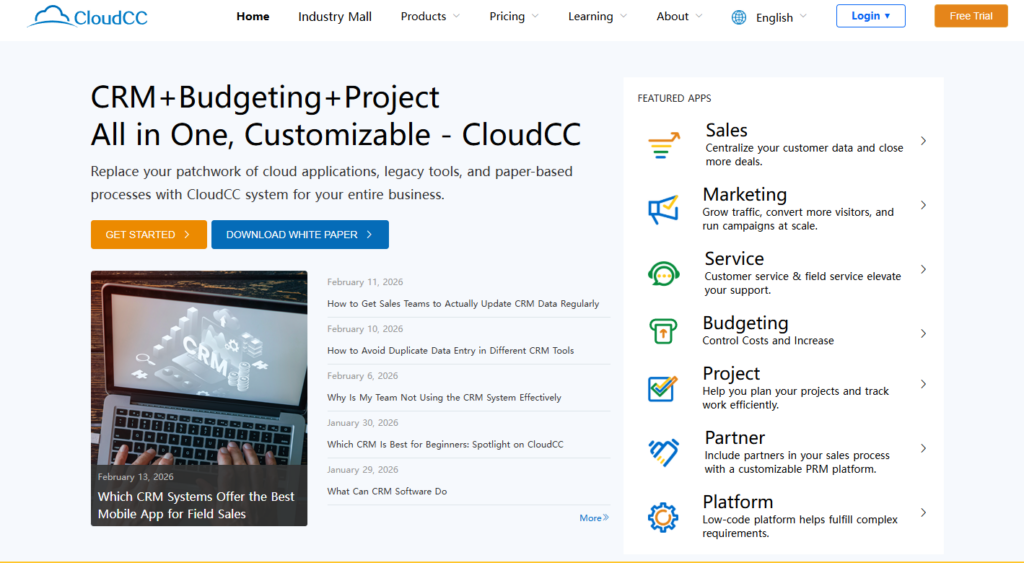The image size is (1024, 563).
Task: Open the Learning dropdown menu
Action: point(597,16)
